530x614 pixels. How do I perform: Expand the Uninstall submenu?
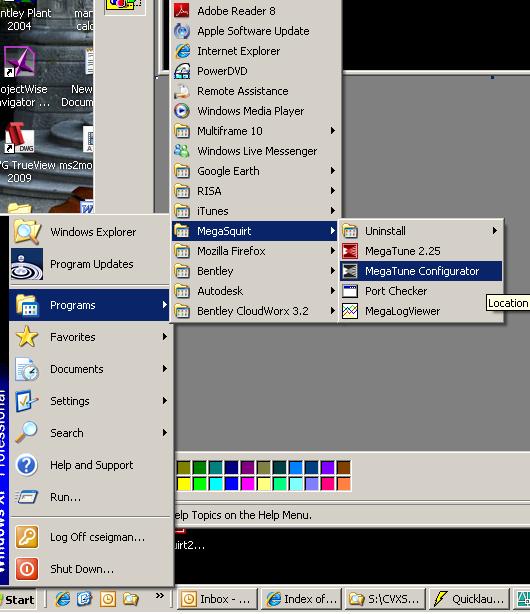tap(421, 231)
